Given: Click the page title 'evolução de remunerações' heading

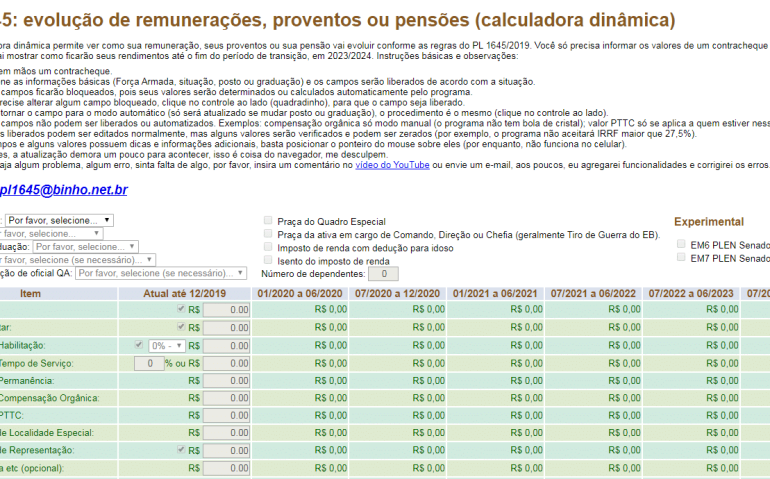Looking at the screenshot, I should [x=337, y=20].
